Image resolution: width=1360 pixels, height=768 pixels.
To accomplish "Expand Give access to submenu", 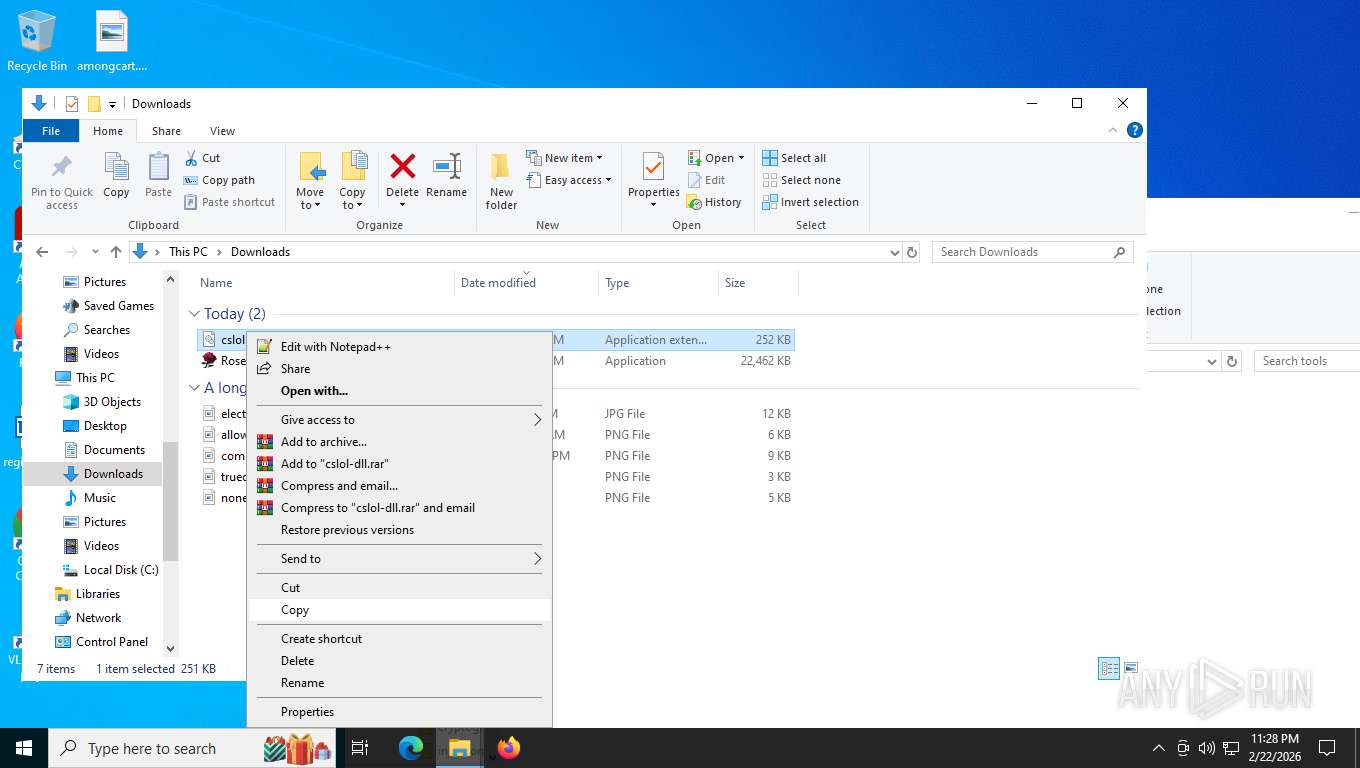I will [400, 420].
